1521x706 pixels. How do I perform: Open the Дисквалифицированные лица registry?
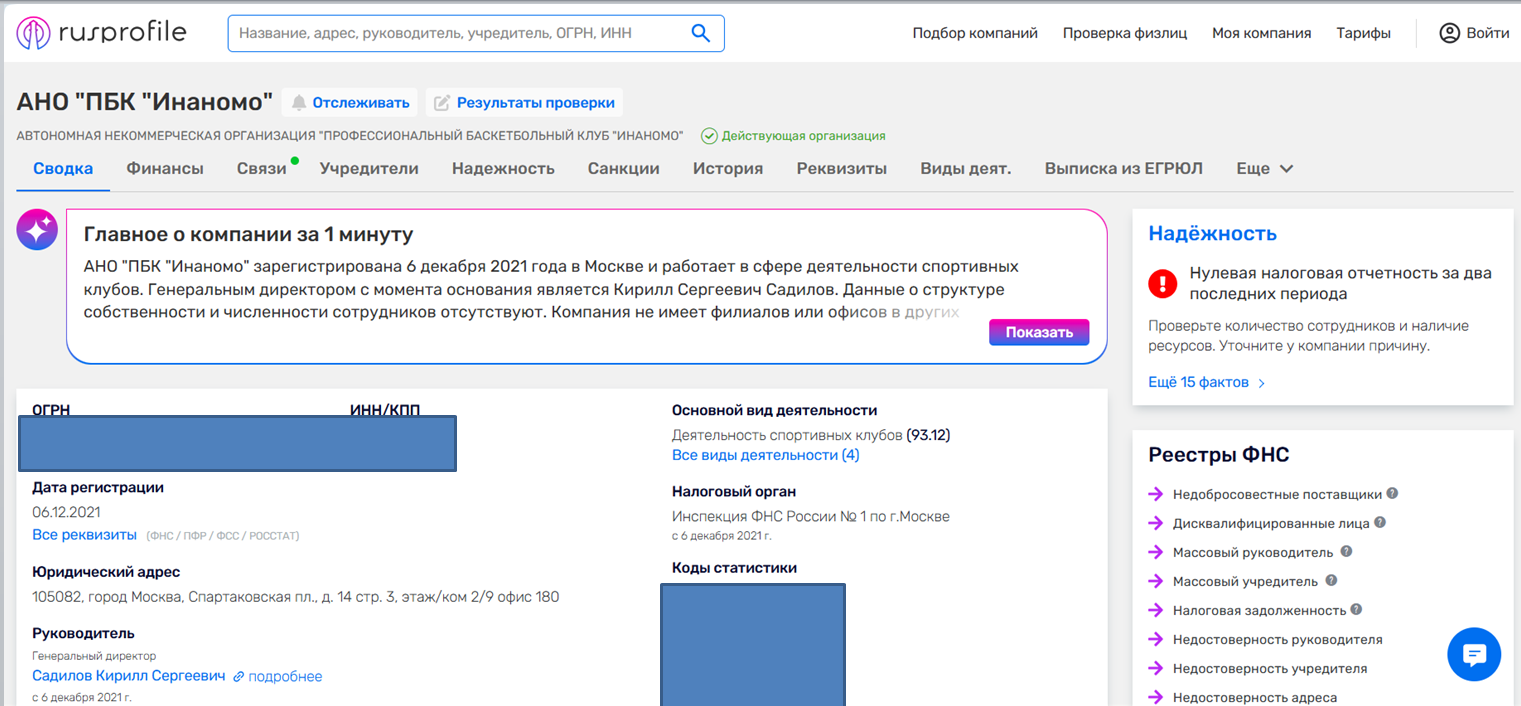coord(1271,523)
